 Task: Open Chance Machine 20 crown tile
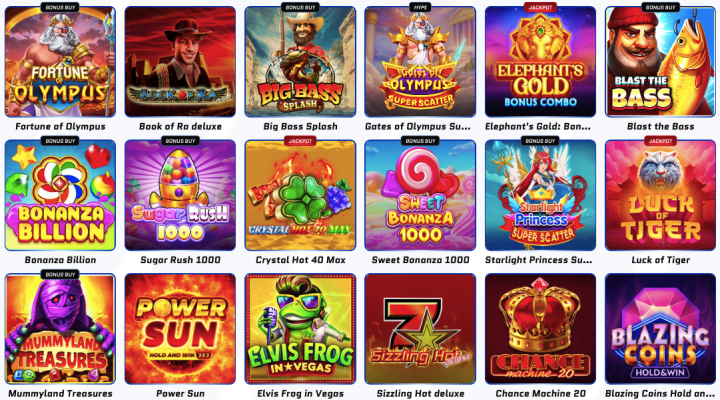pos(540,329)
